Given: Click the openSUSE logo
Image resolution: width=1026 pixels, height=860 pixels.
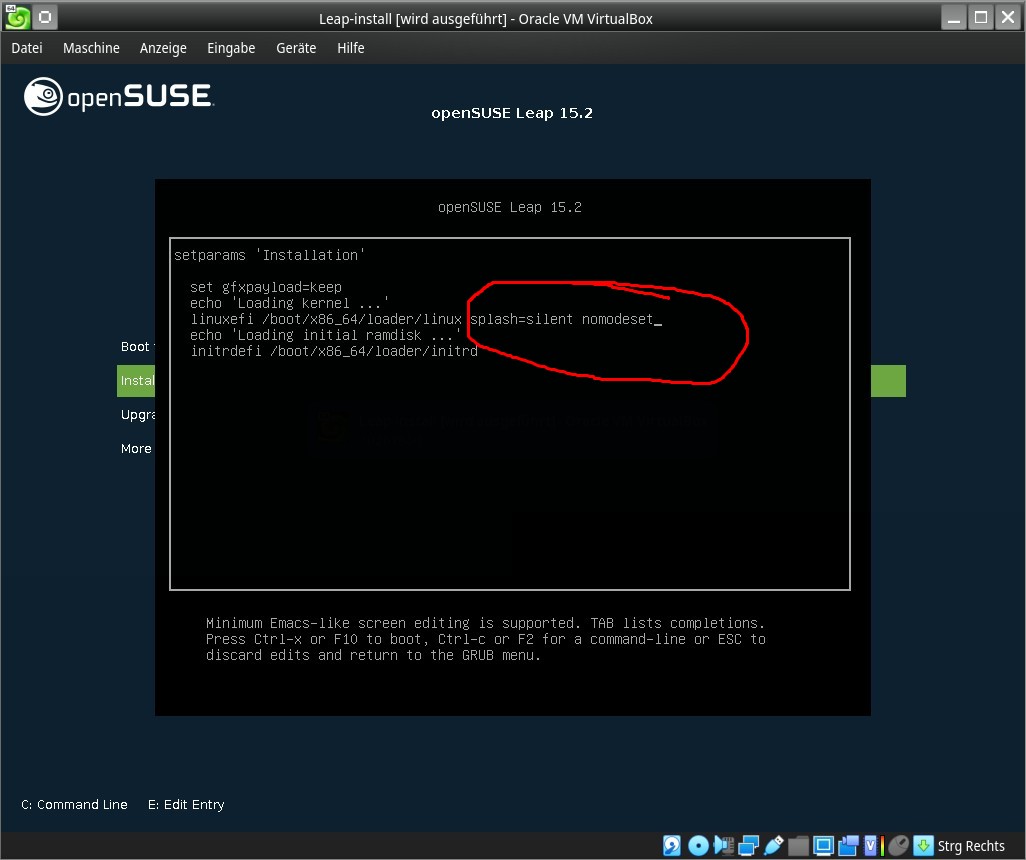Looking at the screenshot, I should tap(118, 96).
